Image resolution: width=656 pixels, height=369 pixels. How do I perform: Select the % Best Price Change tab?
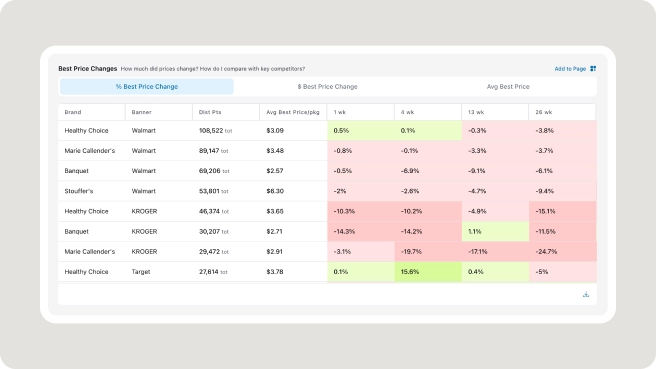[x=147, y=87]
